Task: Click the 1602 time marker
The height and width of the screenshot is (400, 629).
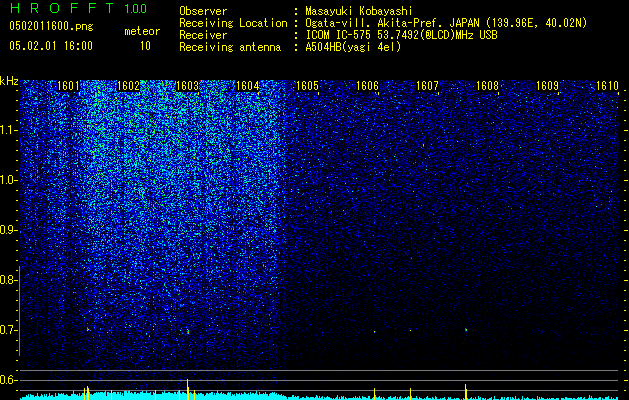Action: 128,86
